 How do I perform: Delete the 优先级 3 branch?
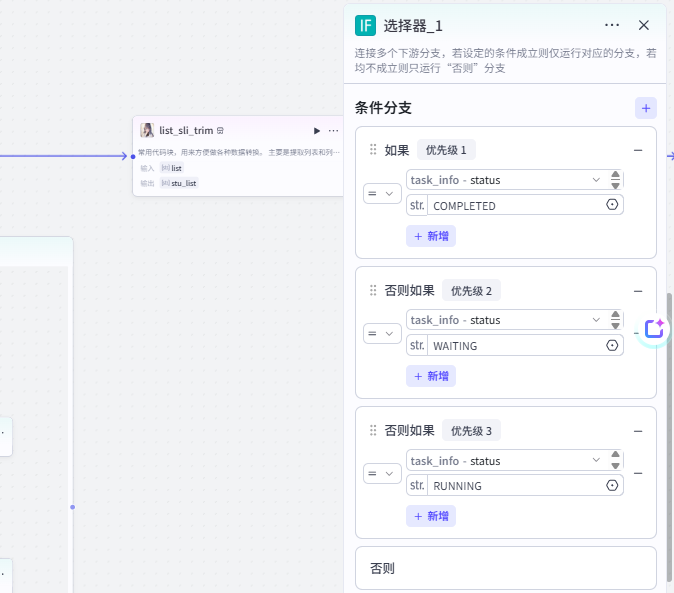click(638, 431)
